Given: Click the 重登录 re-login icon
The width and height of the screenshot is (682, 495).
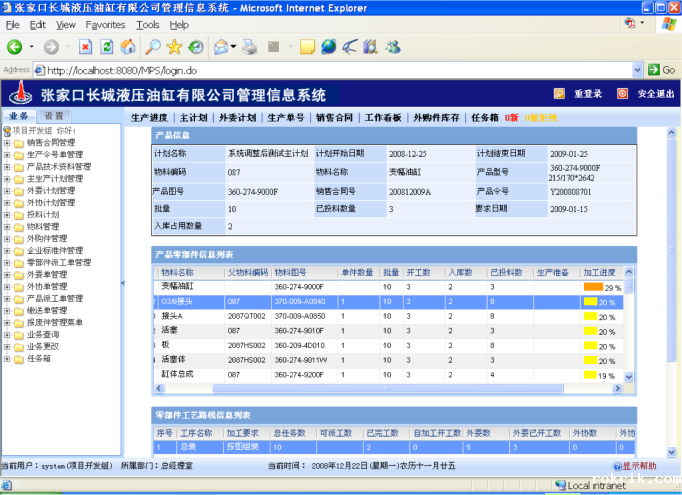Looking at the screenshot, I should [560, 94].
